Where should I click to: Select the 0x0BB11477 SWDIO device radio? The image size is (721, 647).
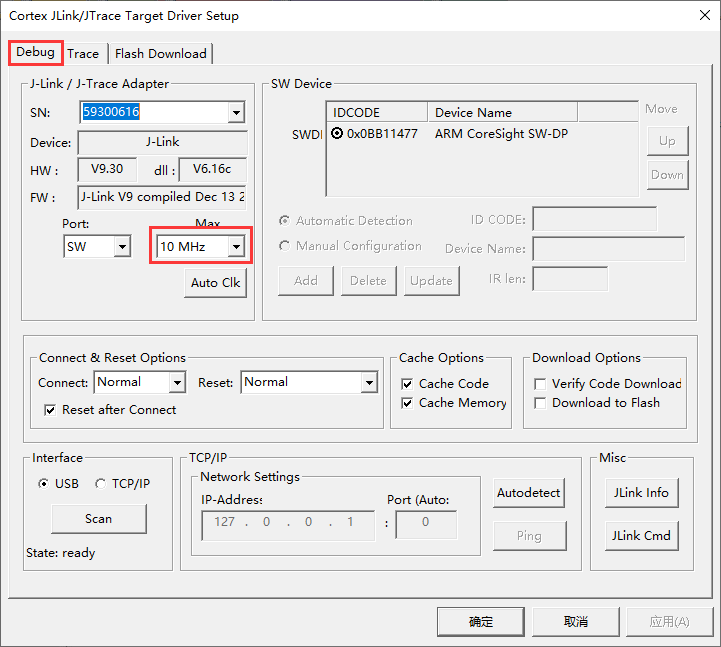point(337,134)
